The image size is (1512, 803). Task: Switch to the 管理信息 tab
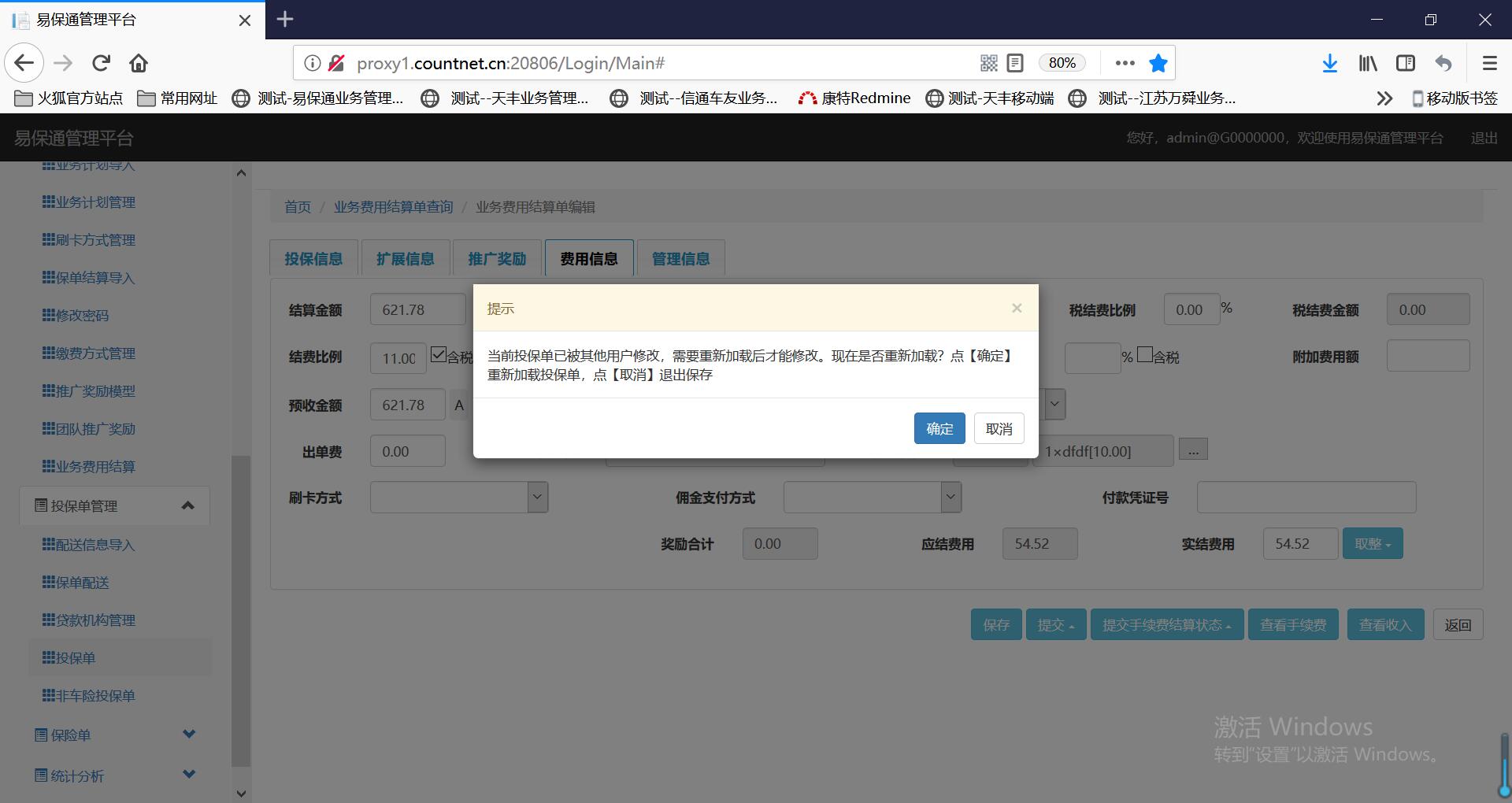[x=680, y=258]
